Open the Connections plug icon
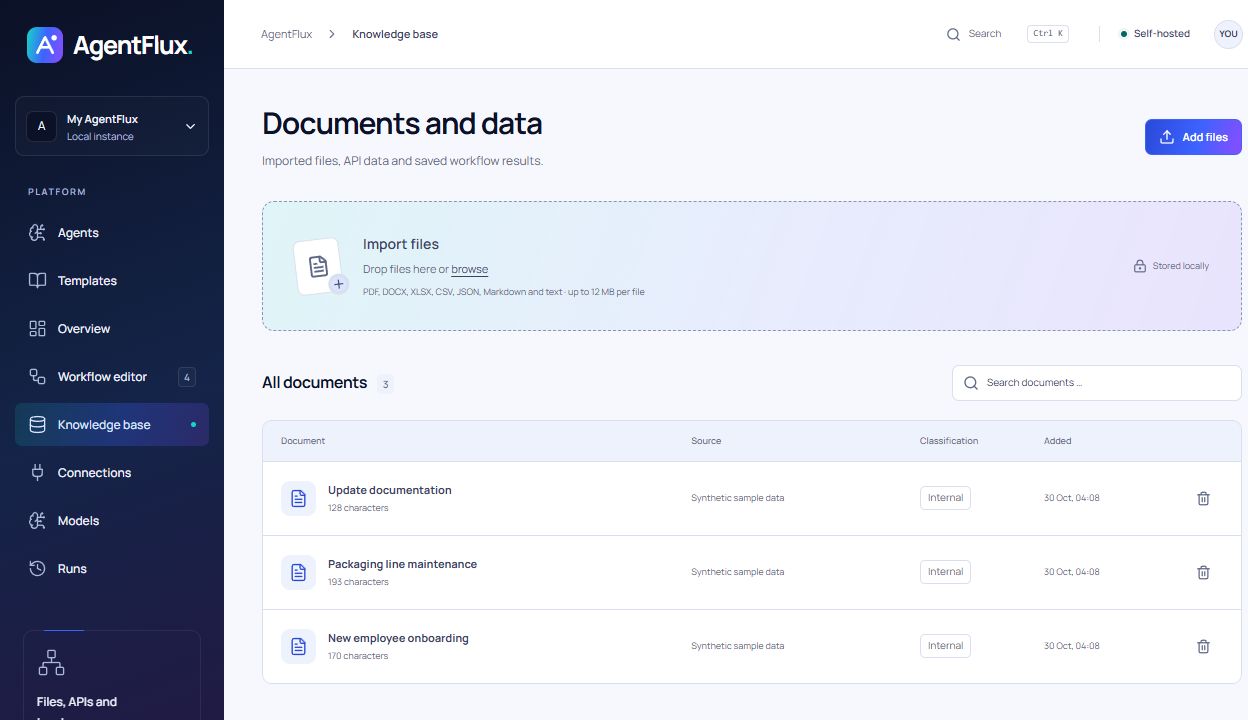The width and height of the screenshot is (1248, 720). [x=37, y=473]
